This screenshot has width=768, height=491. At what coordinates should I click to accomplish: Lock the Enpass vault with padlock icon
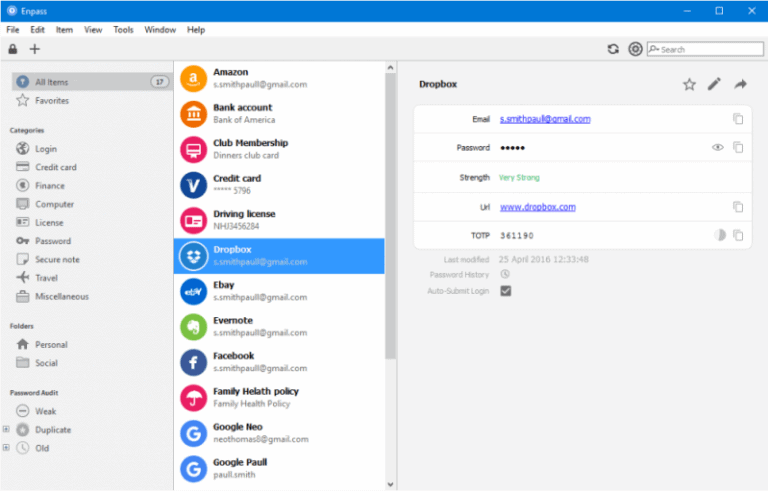(13, 49)
